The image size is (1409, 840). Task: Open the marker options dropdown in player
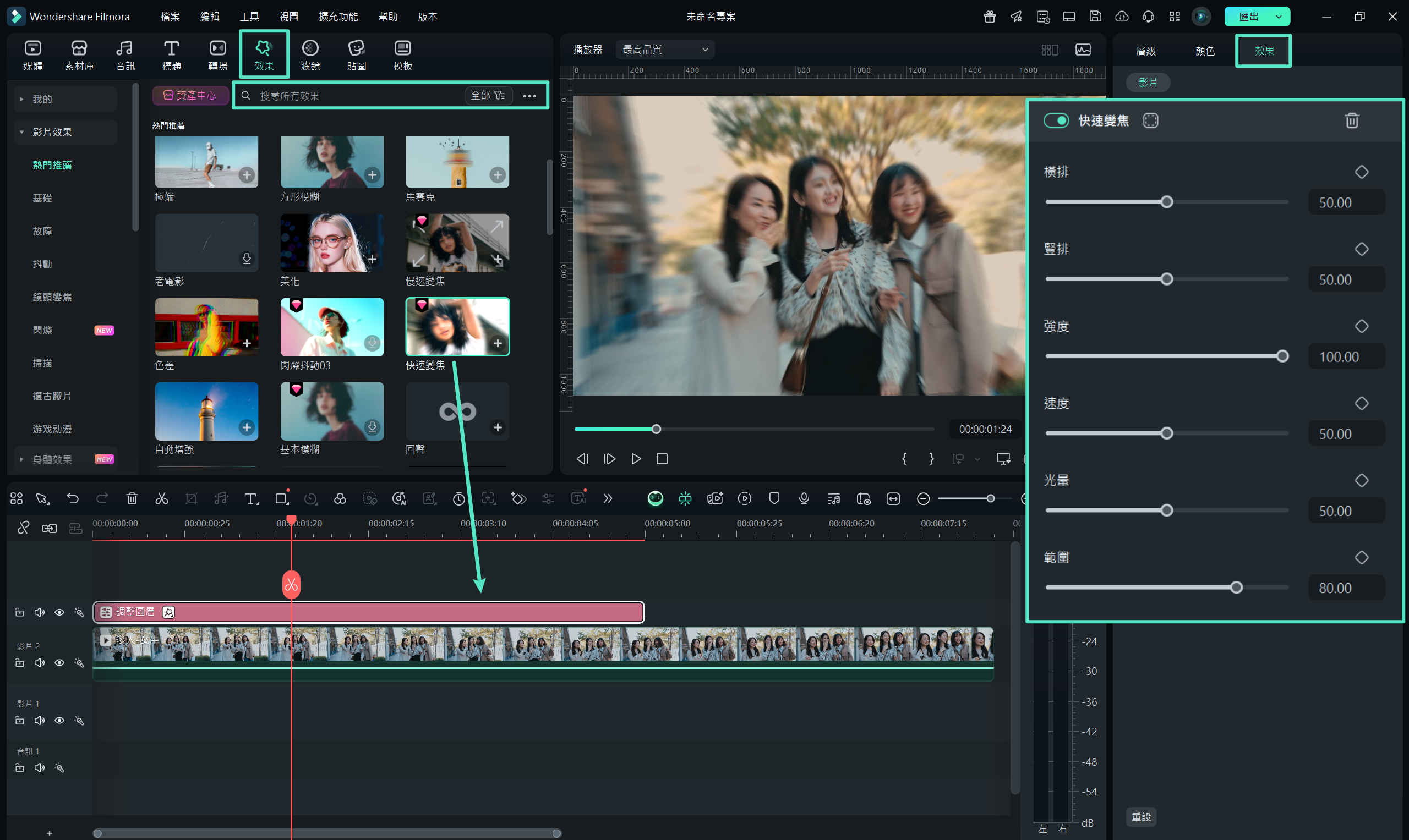(x=977, y=459)
